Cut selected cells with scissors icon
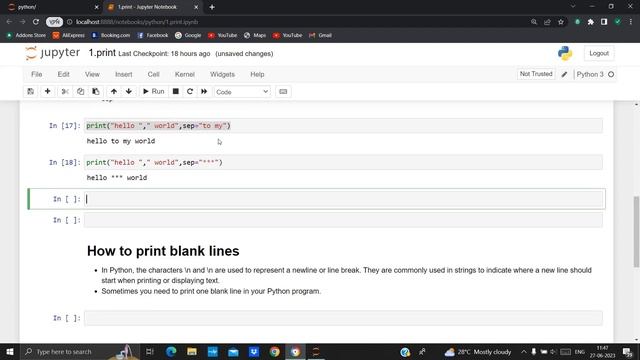Screen dimensions: 640x360 (x=65, y=91)
